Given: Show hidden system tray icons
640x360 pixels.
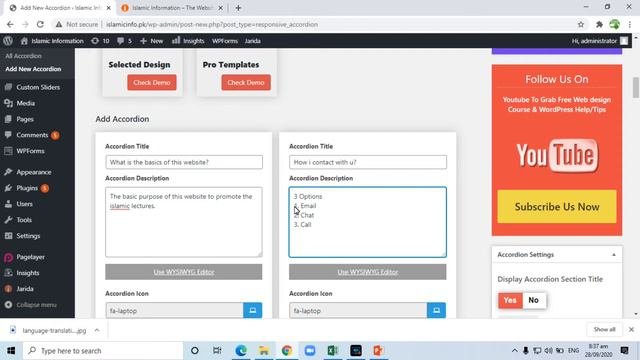Looking at the screenshot, I should 514,351.
